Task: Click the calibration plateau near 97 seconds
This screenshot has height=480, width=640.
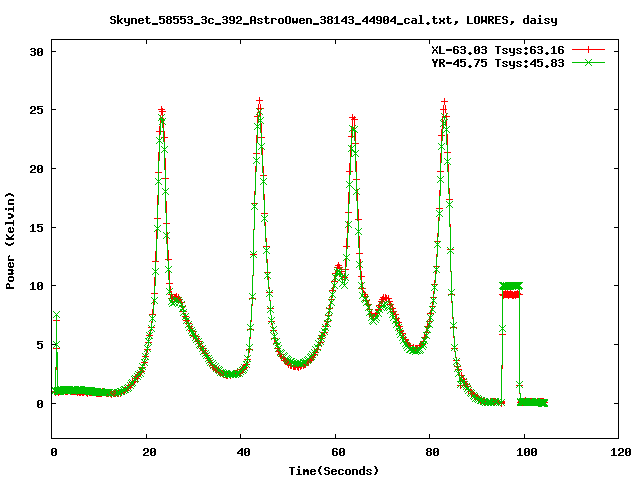Action: point(511,290)
